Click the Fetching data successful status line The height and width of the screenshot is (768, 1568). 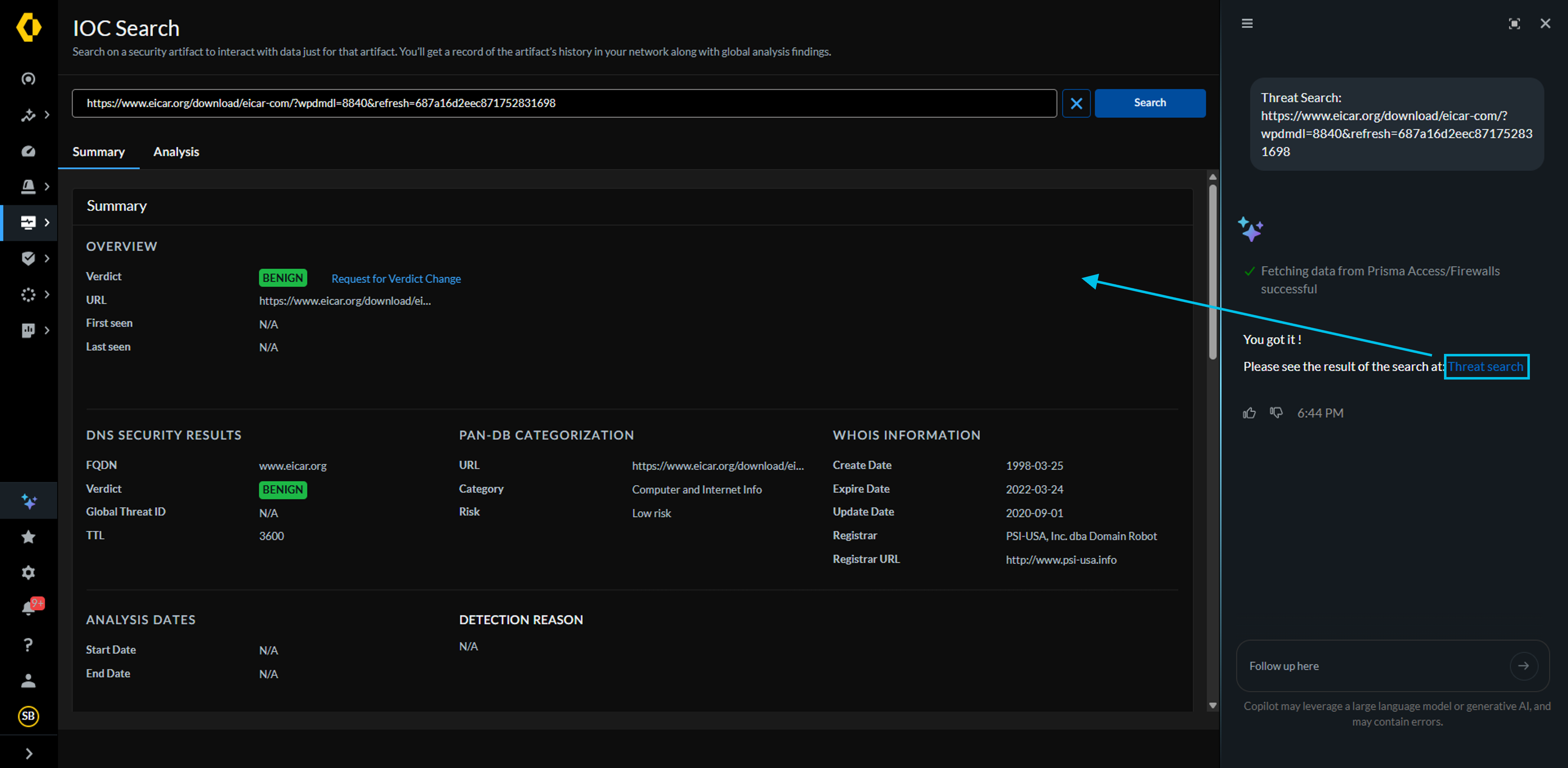click(1380, 280)
